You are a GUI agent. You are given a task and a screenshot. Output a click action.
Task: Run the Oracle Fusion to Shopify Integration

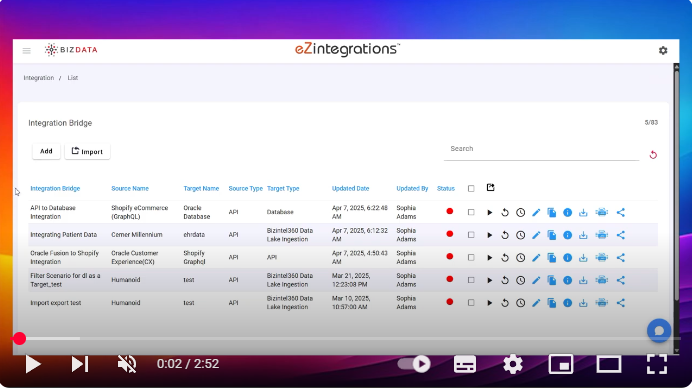point(489,258)
